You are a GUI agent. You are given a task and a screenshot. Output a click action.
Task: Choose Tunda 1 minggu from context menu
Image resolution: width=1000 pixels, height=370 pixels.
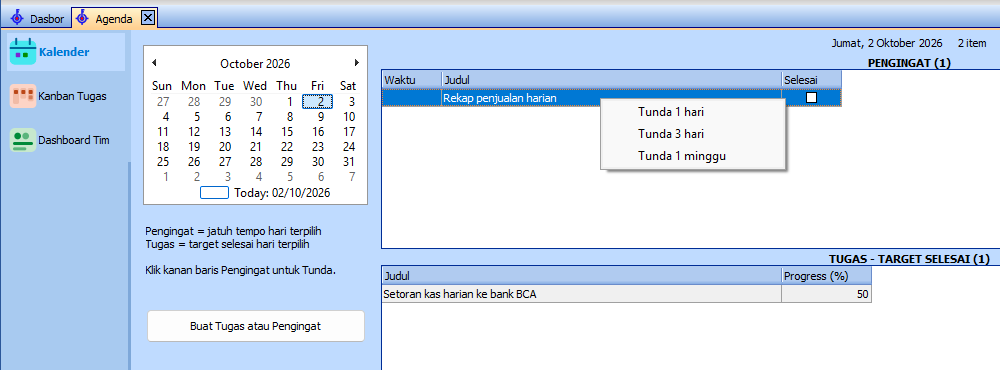coord(693,156)
